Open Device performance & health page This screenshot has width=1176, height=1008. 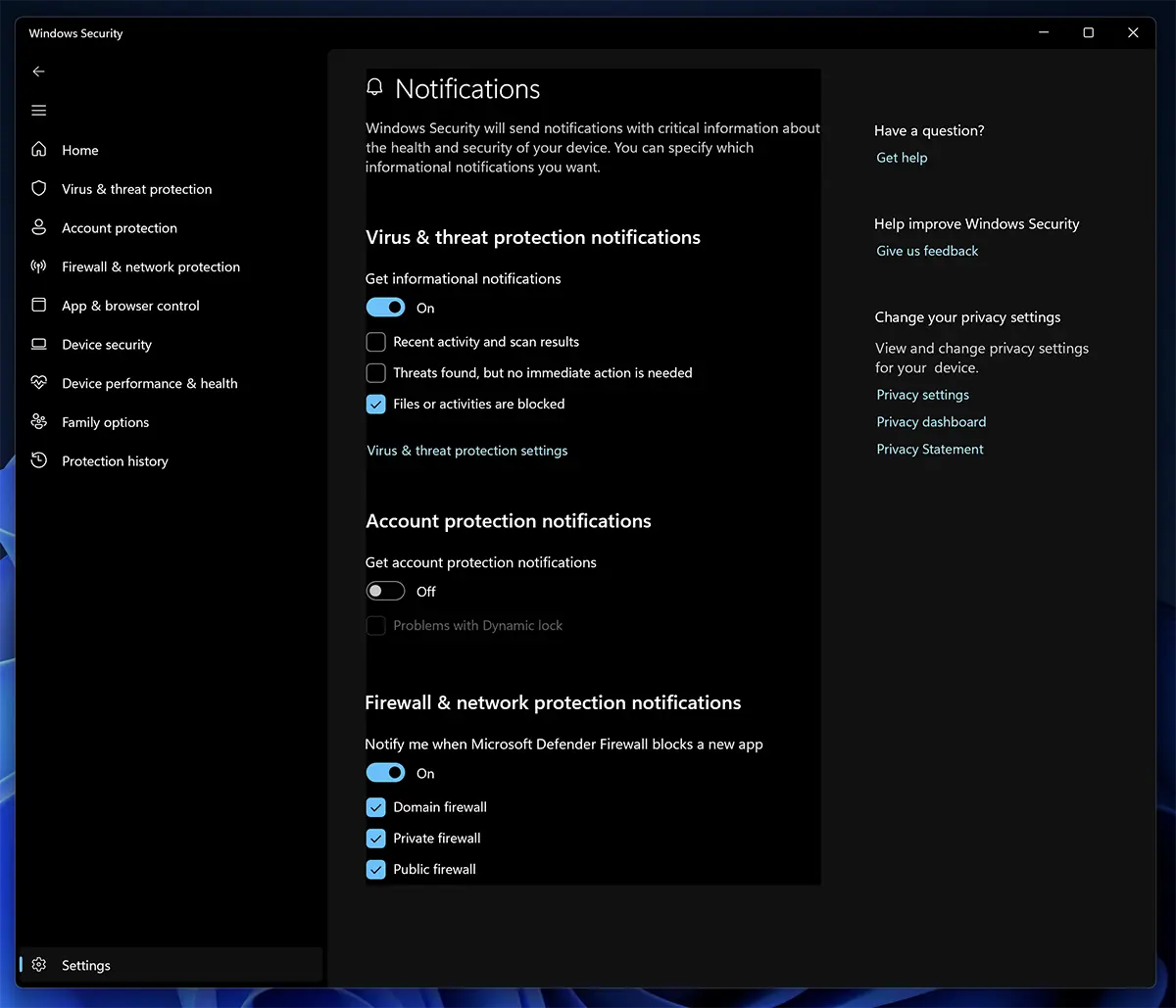tap(171, 383)
